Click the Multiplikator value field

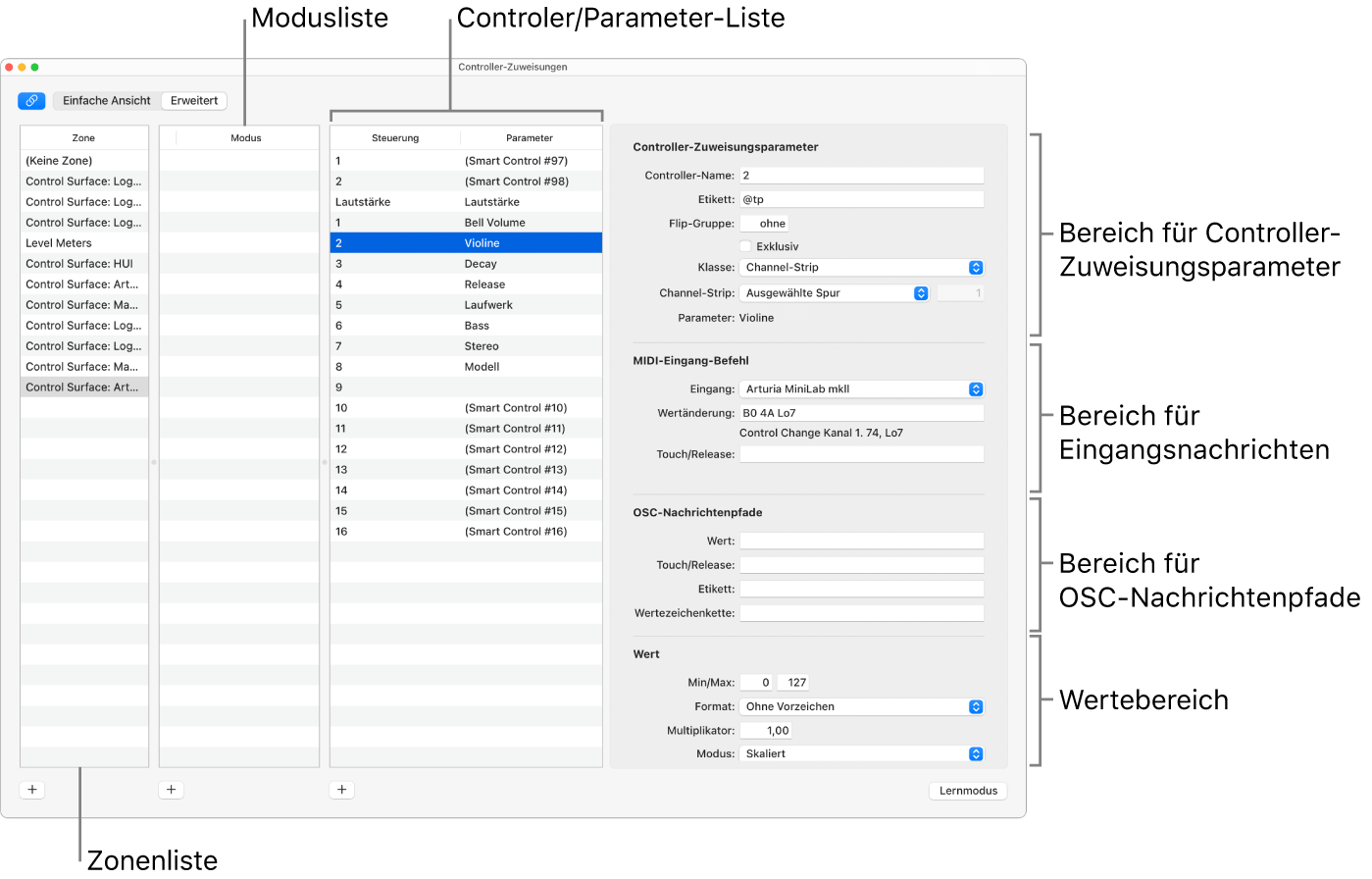pos(765,731)
